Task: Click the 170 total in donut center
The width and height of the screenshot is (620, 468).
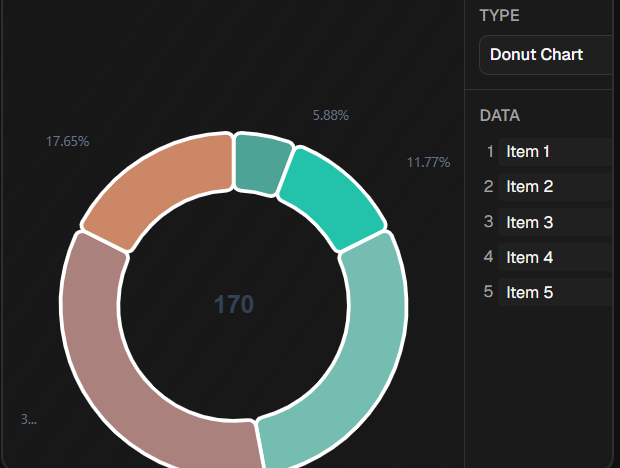Action: (234, 305)
